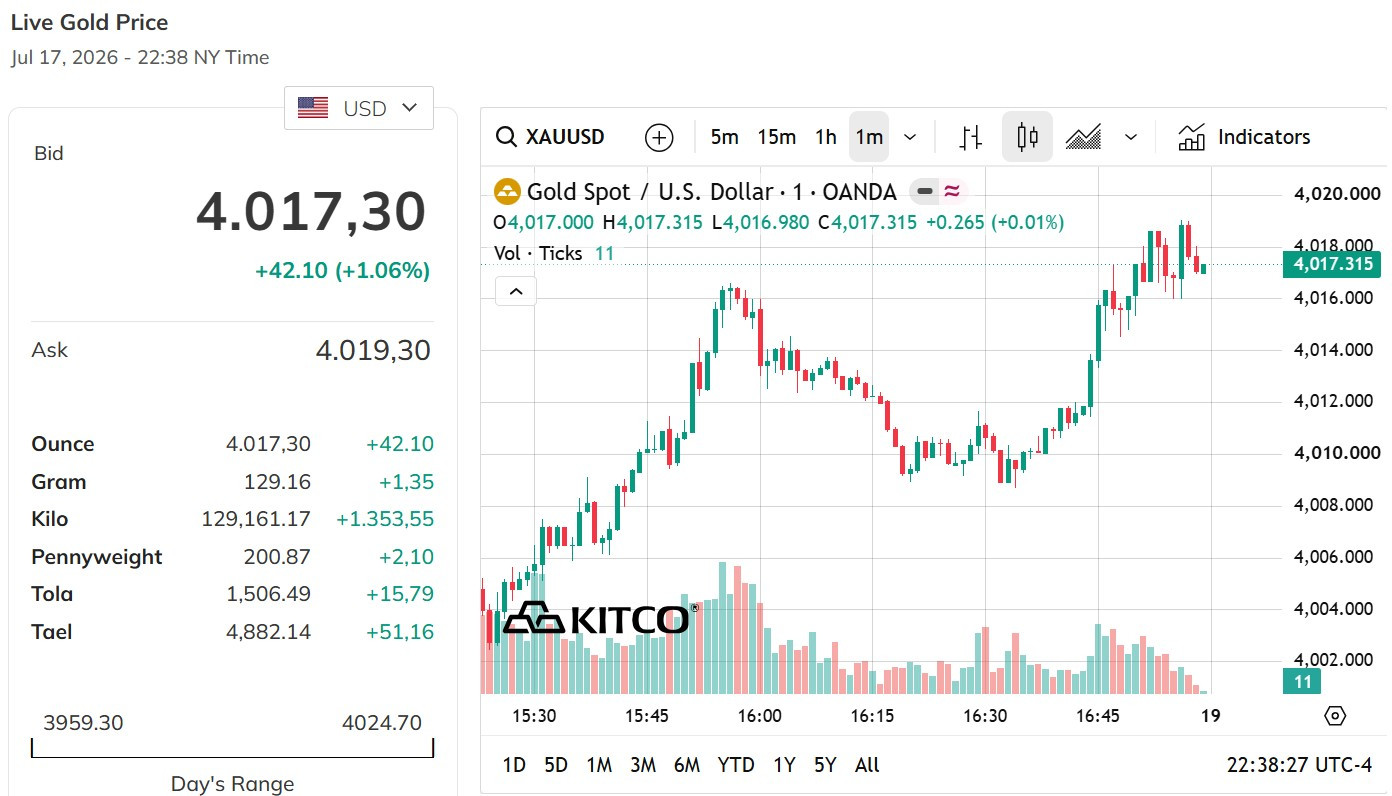The width and height of the screenshot is (1392, 796).
Task: Select the YTD date range
Action: pyautogui.click(x=736, y=765)
